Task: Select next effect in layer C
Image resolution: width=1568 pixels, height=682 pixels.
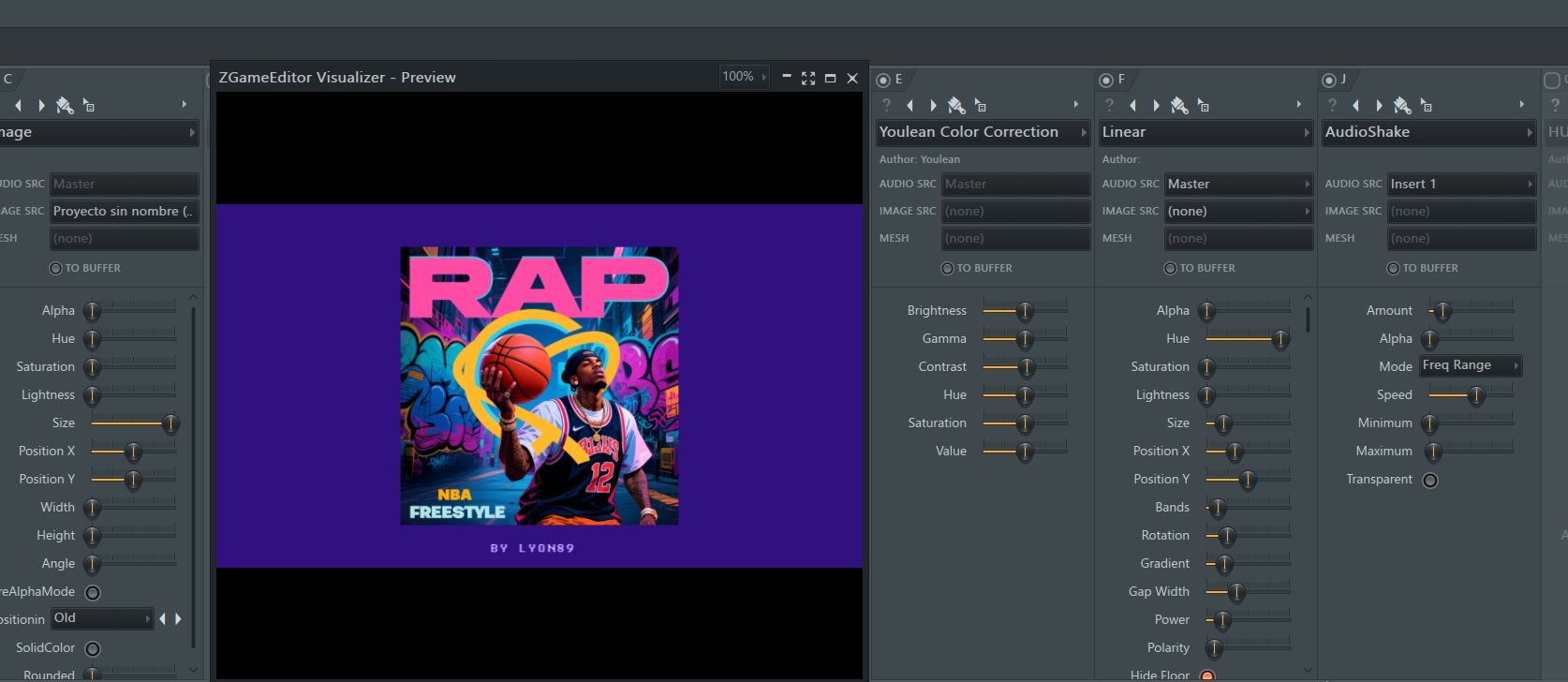Action: pyautogui.click(x=40, y=105)
